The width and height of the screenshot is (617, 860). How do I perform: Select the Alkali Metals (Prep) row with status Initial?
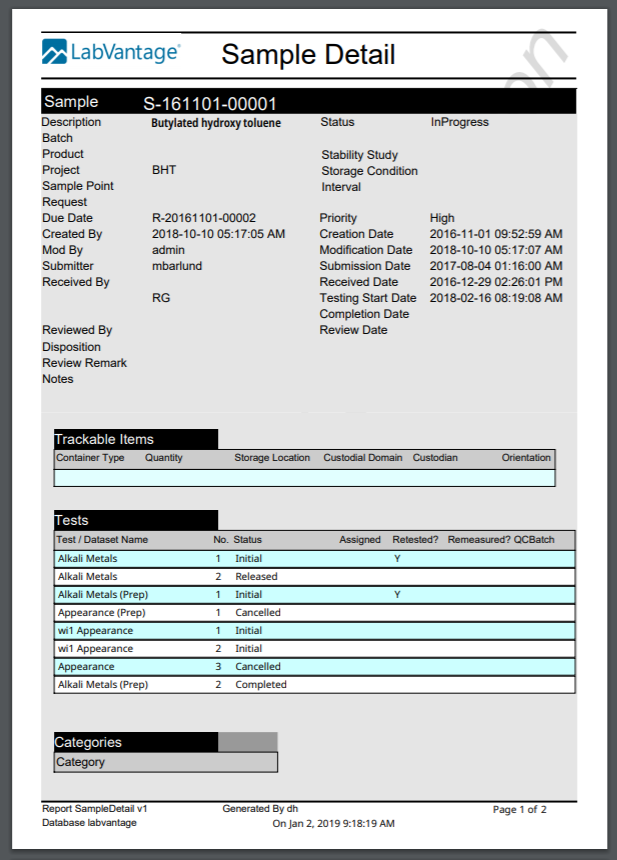315,595
